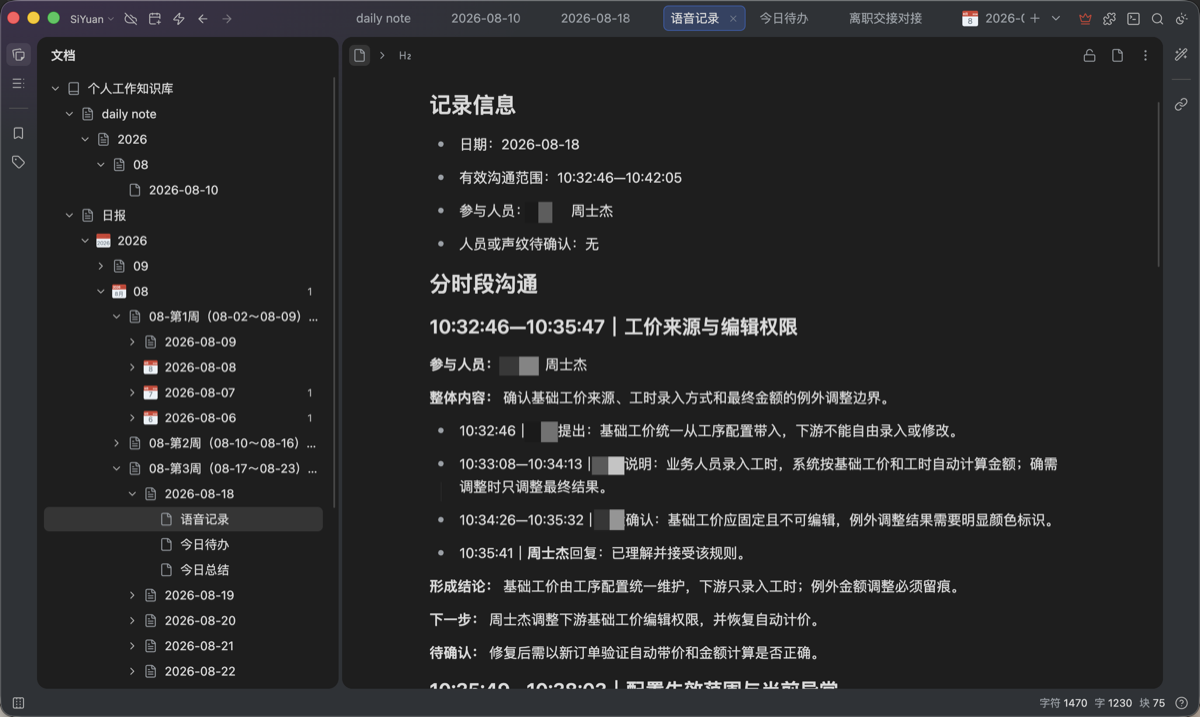
Task: Open global search magnifier icon
Action: click(1157, 19)
